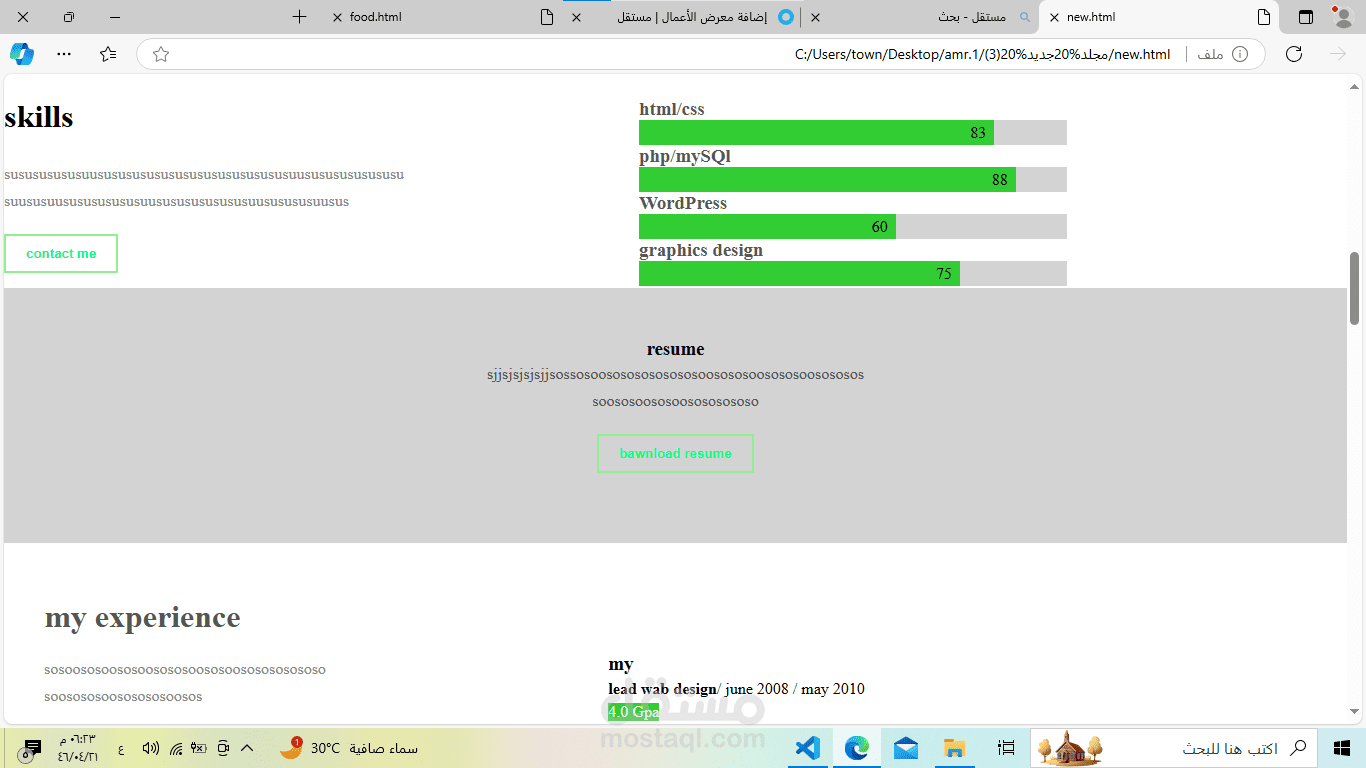This screenshot has height=768, width=1366.
Task: Click the address bar URL
Action: tap(982, 54)
